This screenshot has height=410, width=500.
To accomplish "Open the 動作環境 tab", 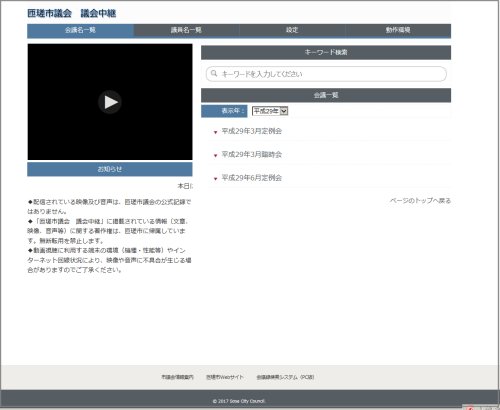I will point(398,30).
